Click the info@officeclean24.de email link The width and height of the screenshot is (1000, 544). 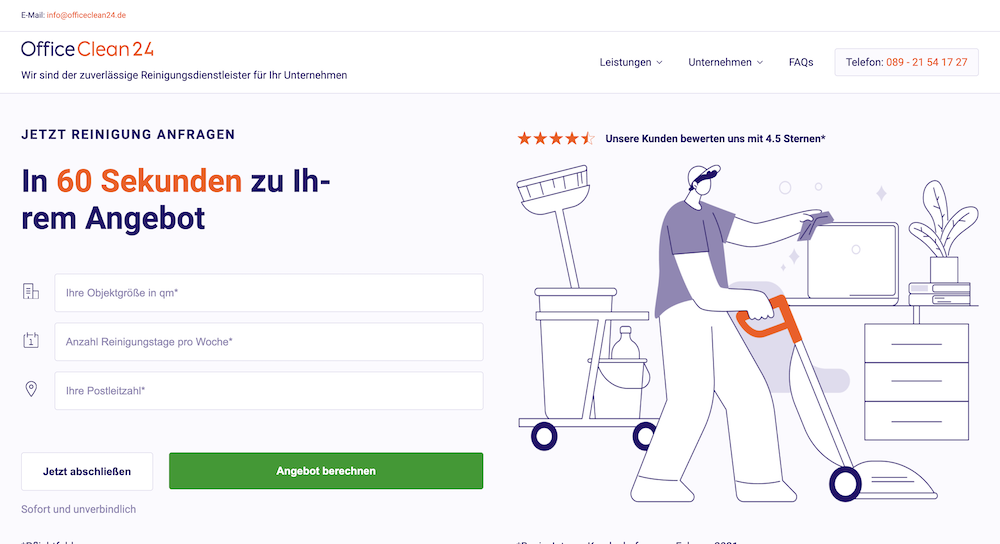pyautogui.click(x=86, y=15)
